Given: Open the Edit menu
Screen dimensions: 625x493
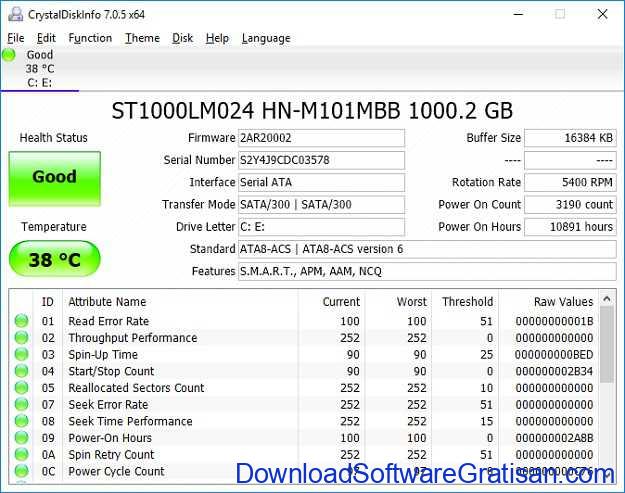Looking at the screenshot, I should click(46, 38).
